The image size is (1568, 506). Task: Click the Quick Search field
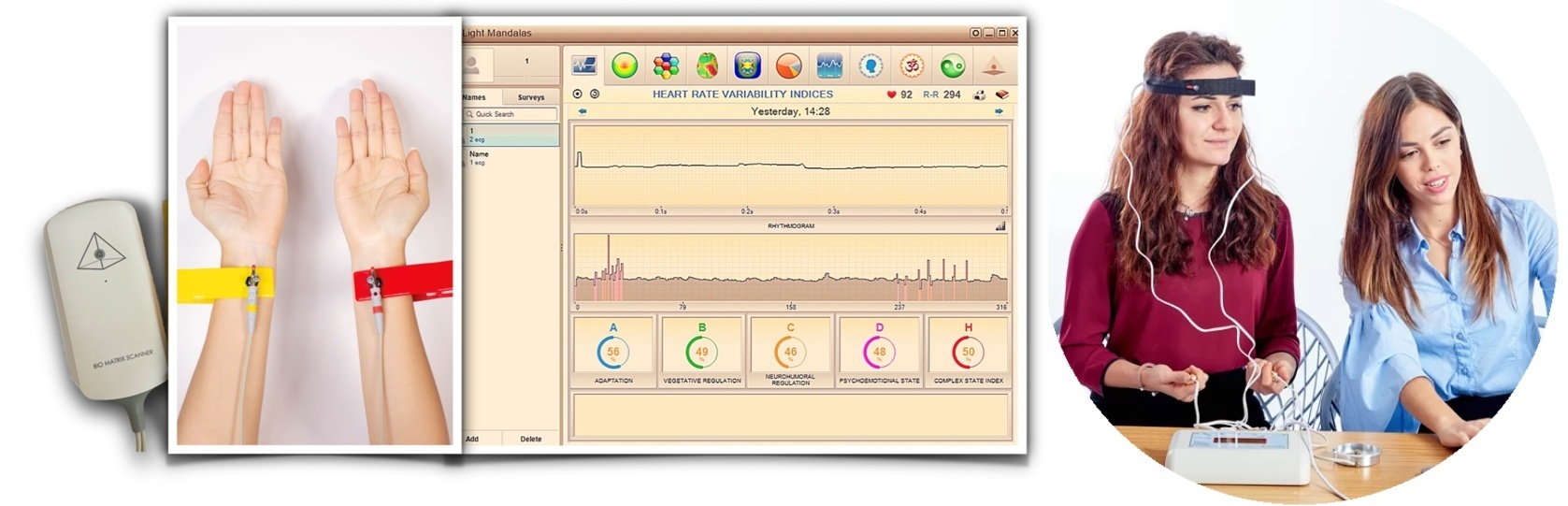pyautogui.click(x=511, y=114)
